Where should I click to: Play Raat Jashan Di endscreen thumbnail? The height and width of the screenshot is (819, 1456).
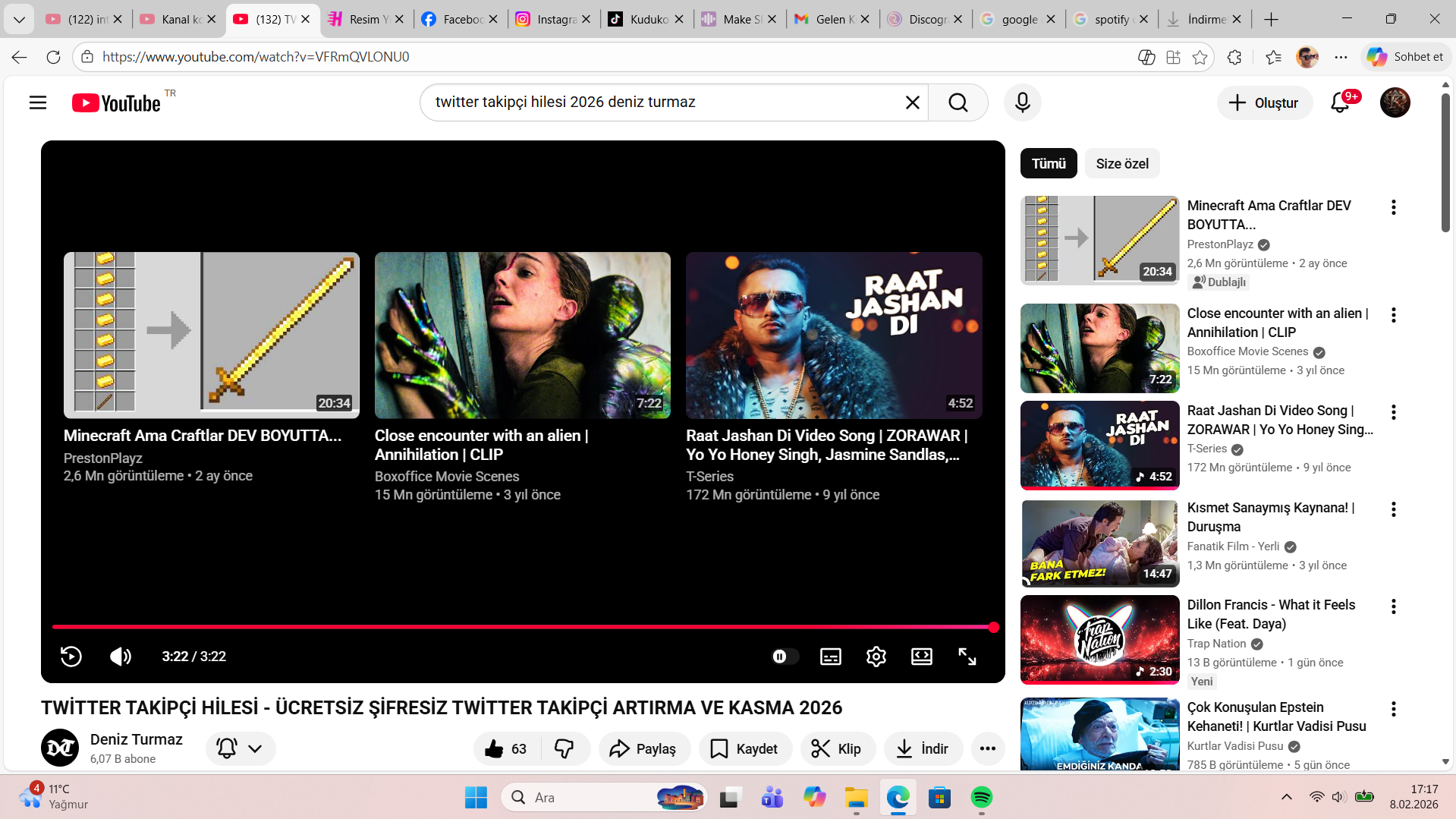pos(834,335)
